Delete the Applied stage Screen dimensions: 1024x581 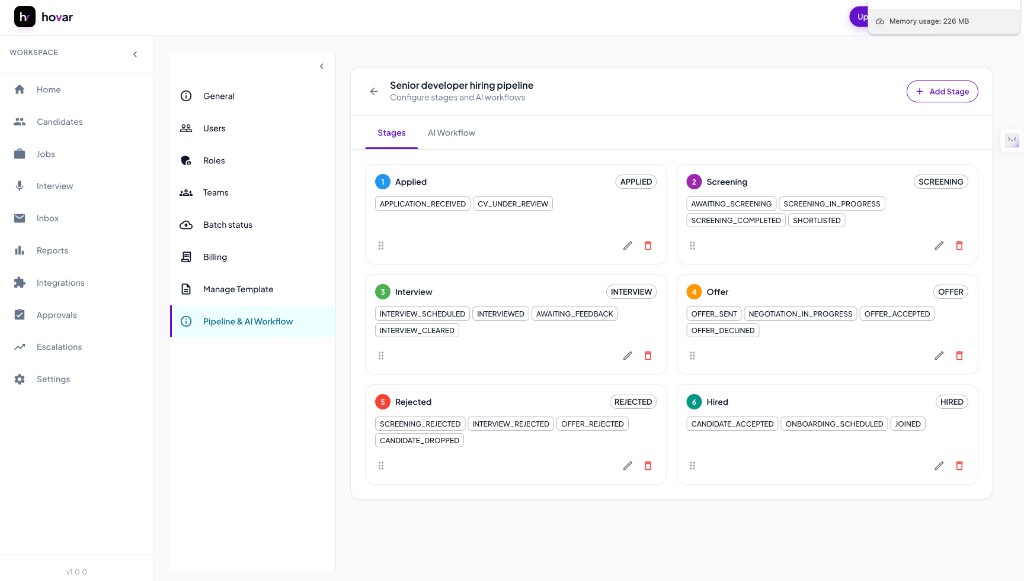648,245
